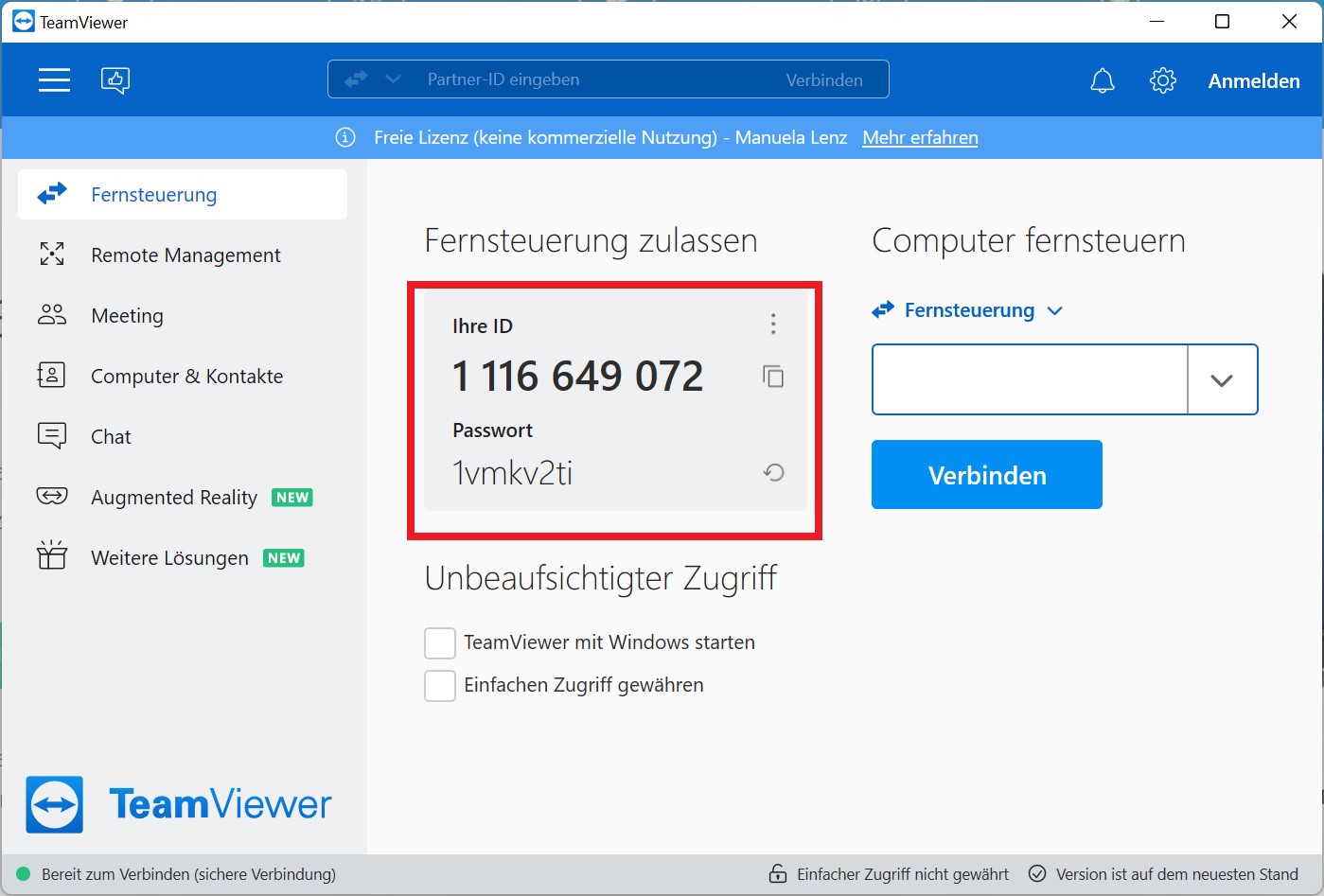This screenshot has height=896, width=1324.
Task: Open partner ID combo box arrow
Action: 1222,379
